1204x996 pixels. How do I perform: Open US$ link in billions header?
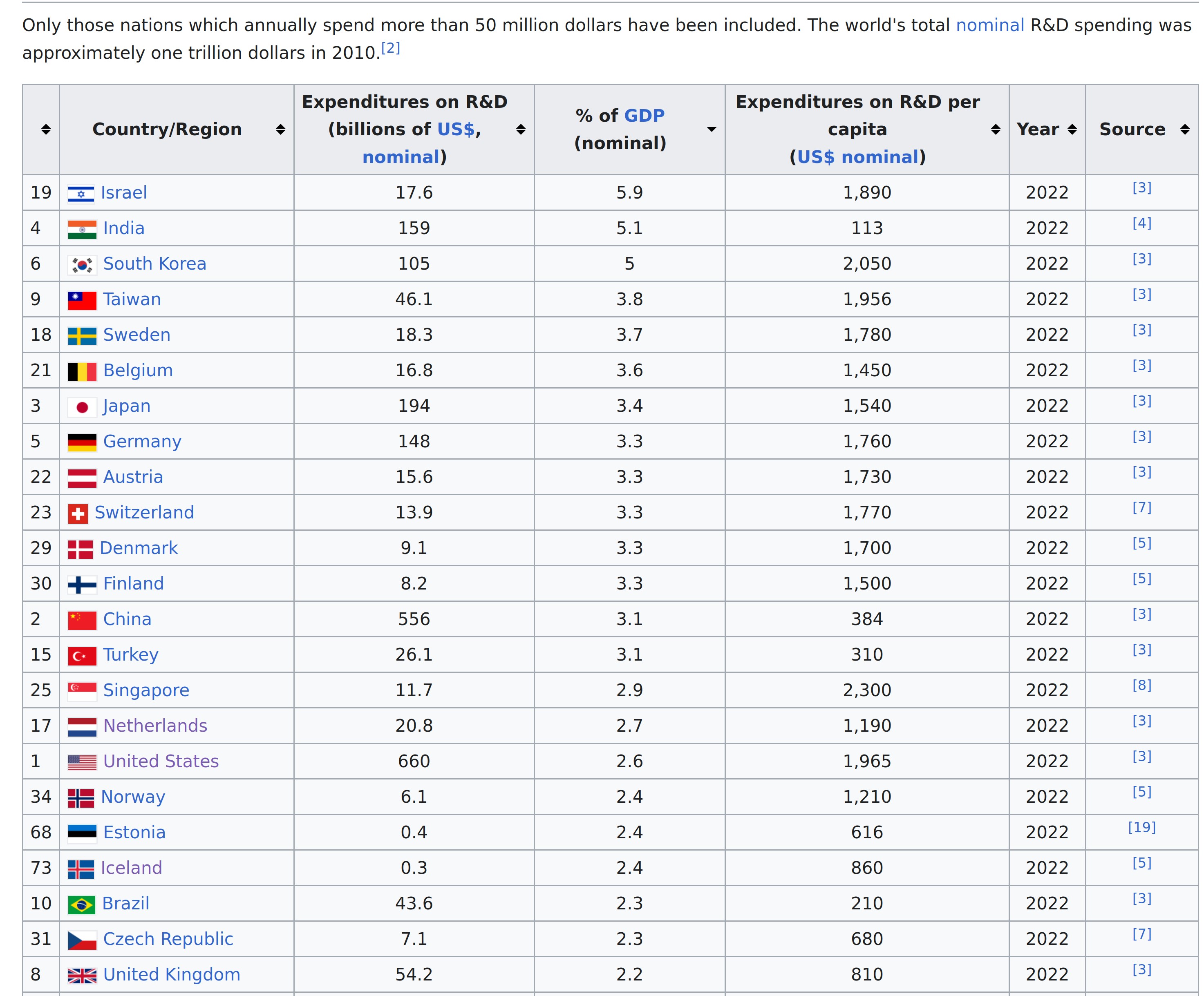(456, 130)
